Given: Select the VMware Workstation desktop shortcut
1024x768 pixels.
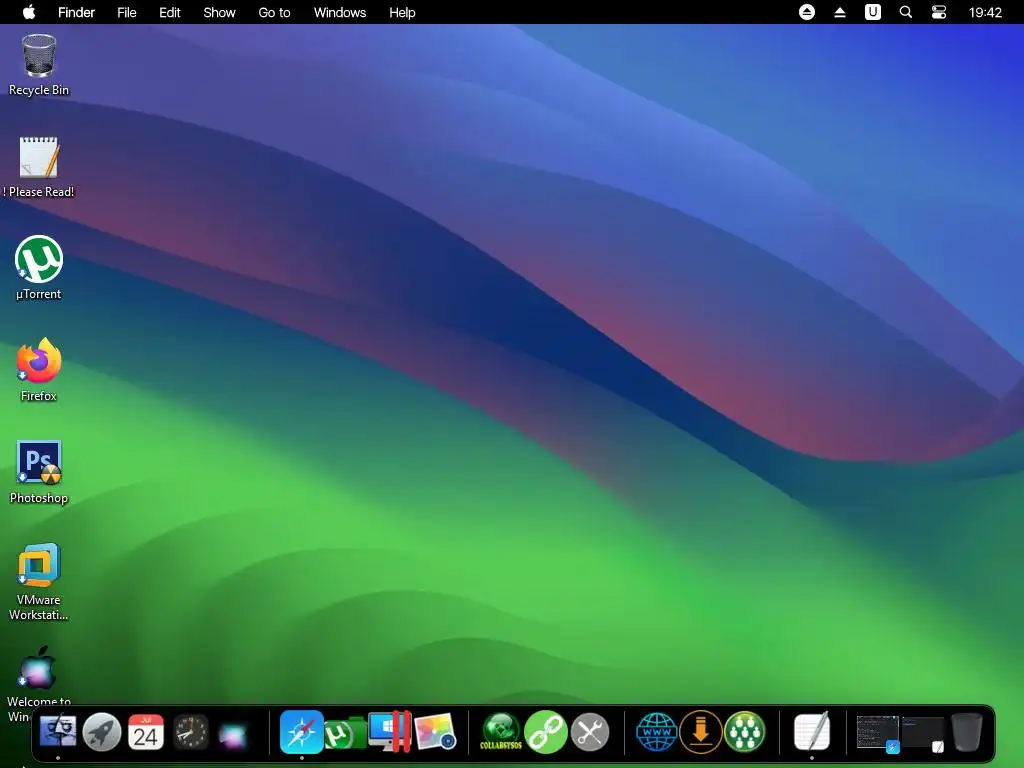Looking at the screenshot, I should 39,581.
